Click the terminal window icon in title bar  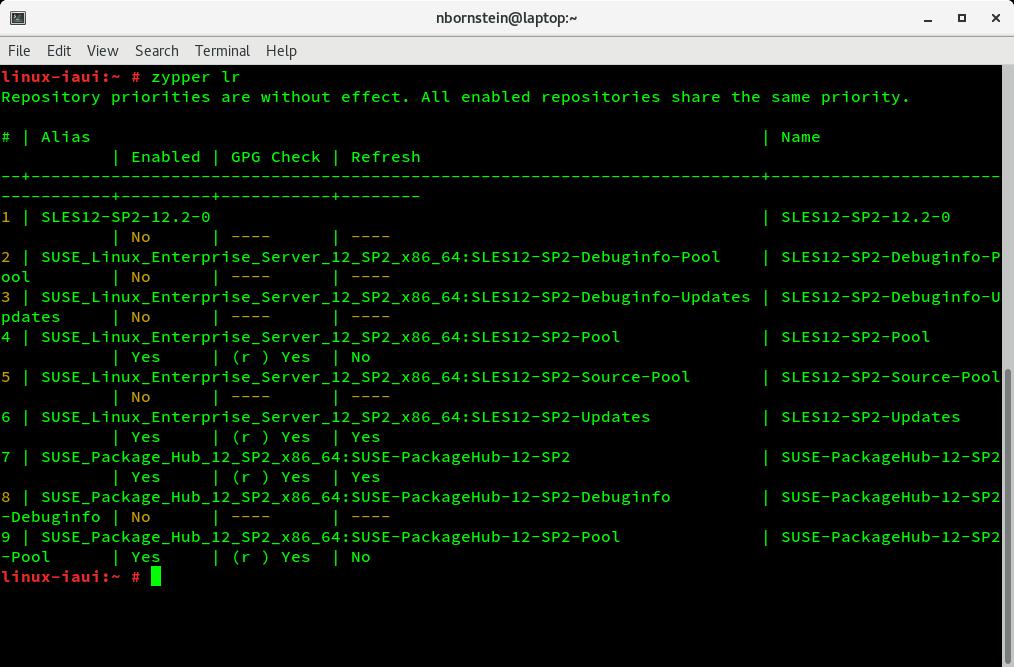[x=18, y=18]
